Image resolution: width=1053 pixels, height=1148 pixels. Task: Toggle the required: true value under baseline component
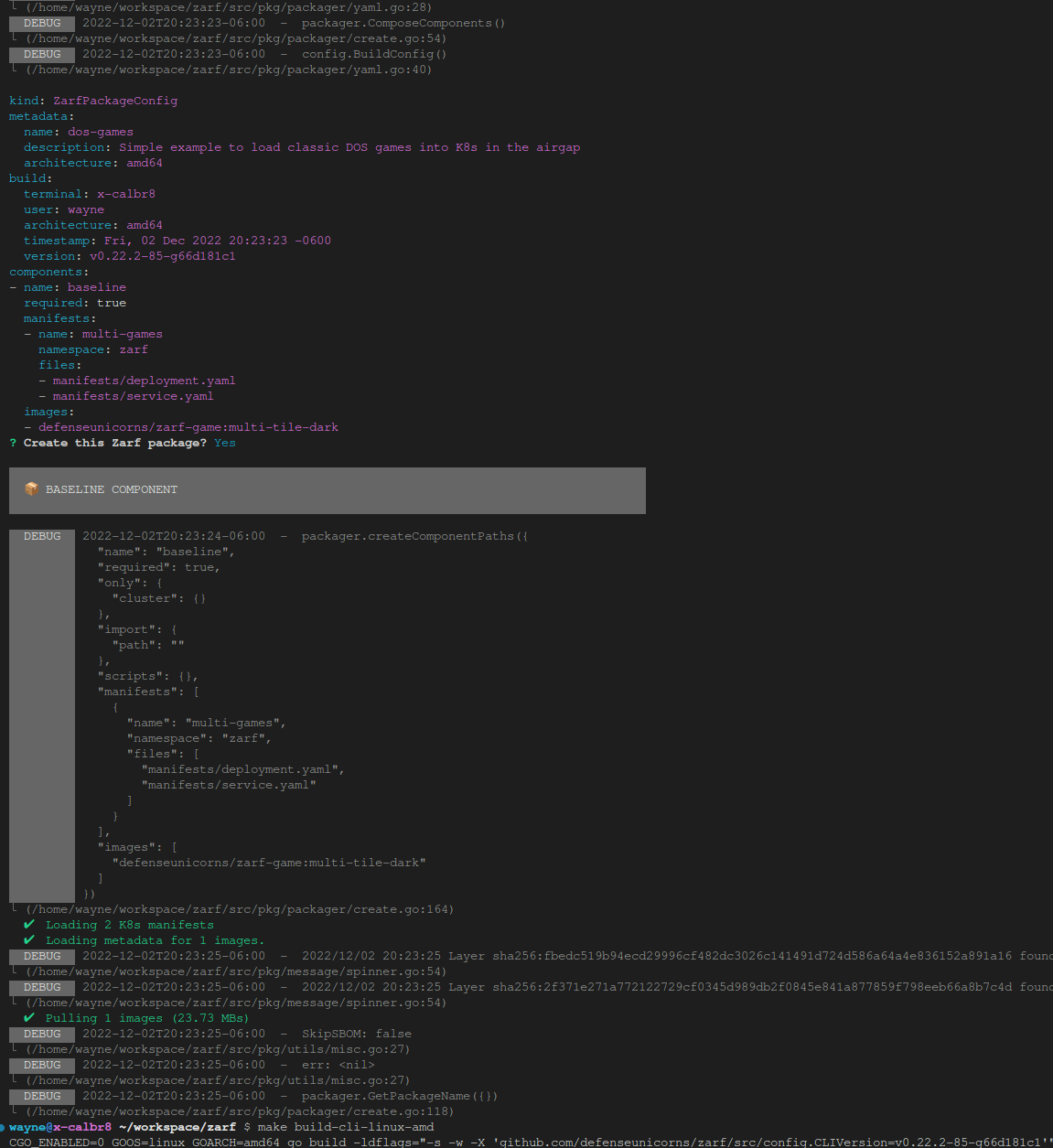click(112, 302)
